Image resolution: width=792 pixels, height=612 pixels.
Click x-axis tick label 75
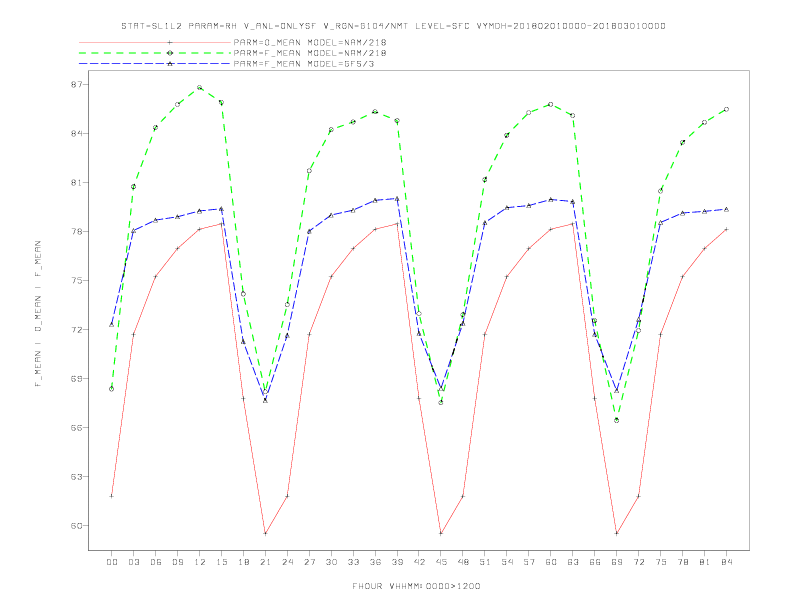pos(661,562)
